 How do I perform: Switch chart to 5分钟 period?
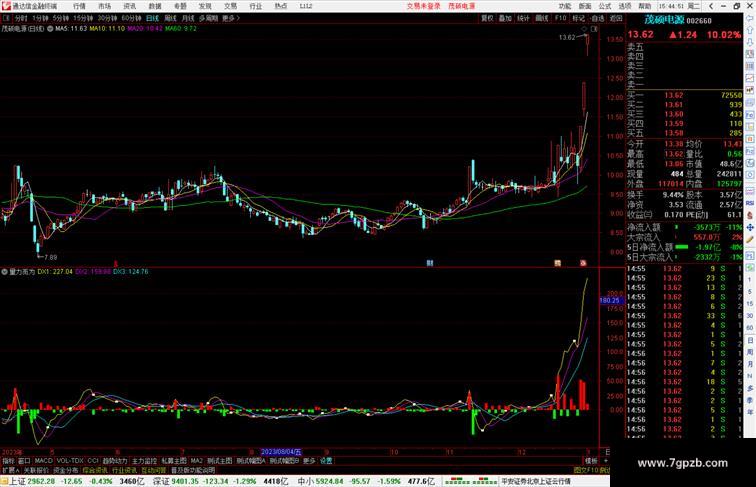61,18
